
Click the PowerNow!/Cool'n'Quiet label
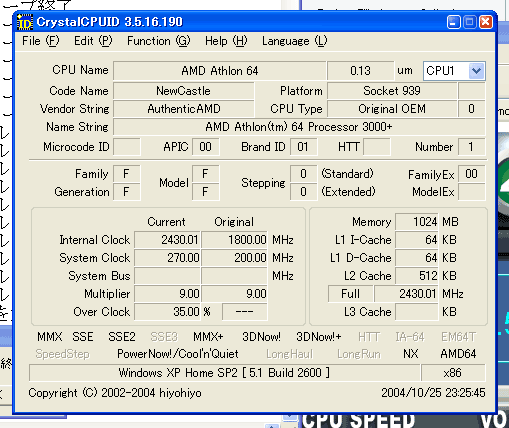pyautogui.click(x=178, y=354)
